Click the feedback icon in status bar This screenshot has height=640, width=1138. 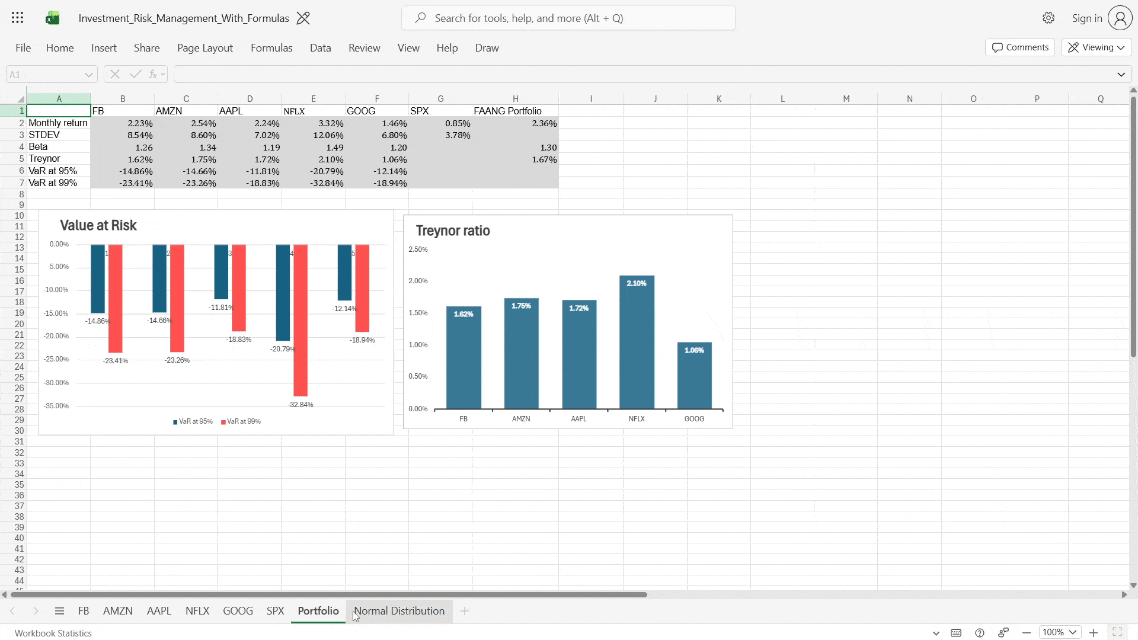click(x=1003, y=633)
